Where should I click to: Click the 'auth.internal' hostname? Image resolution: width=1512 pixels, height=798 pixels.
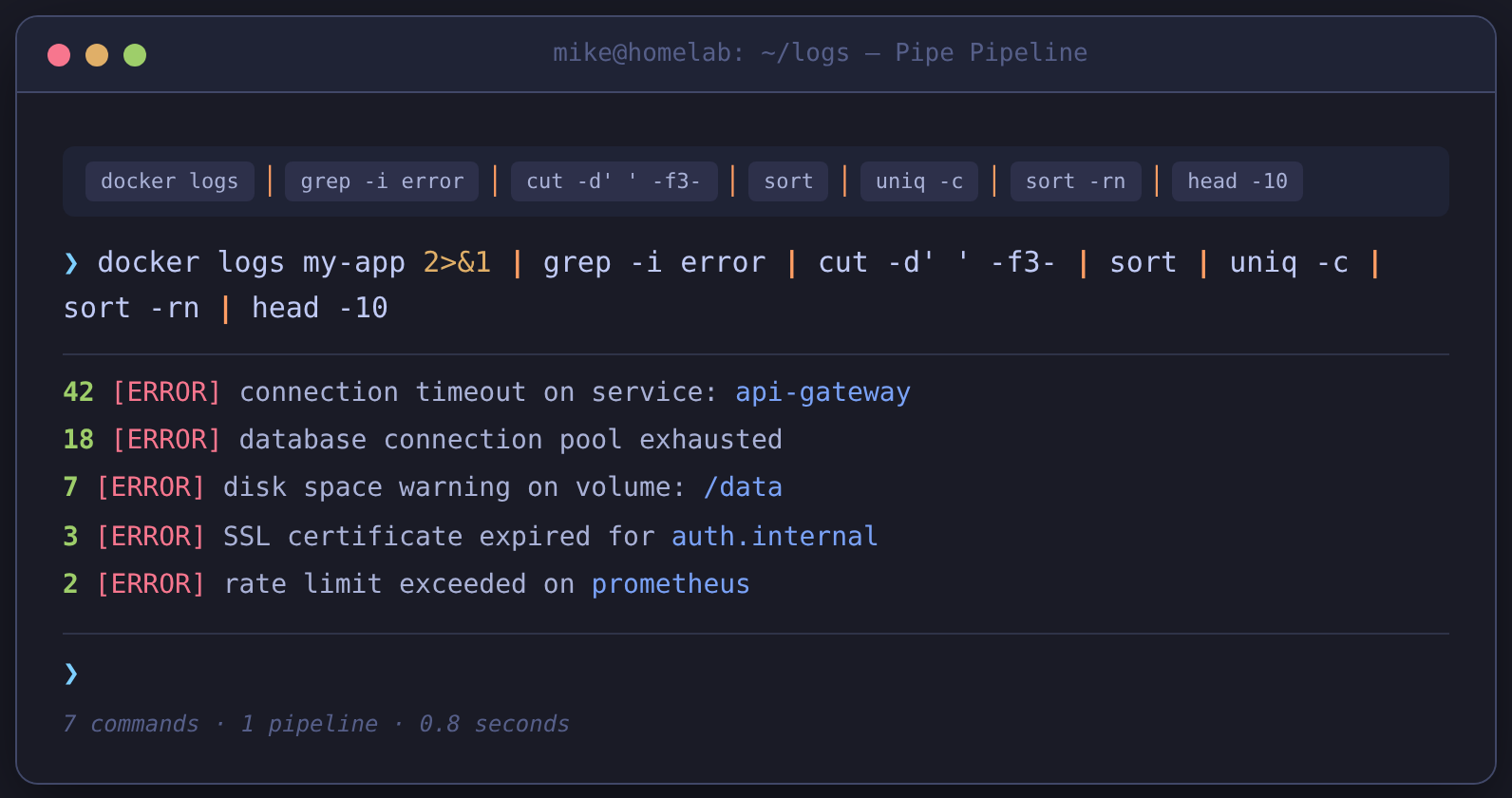pos(774,537)
